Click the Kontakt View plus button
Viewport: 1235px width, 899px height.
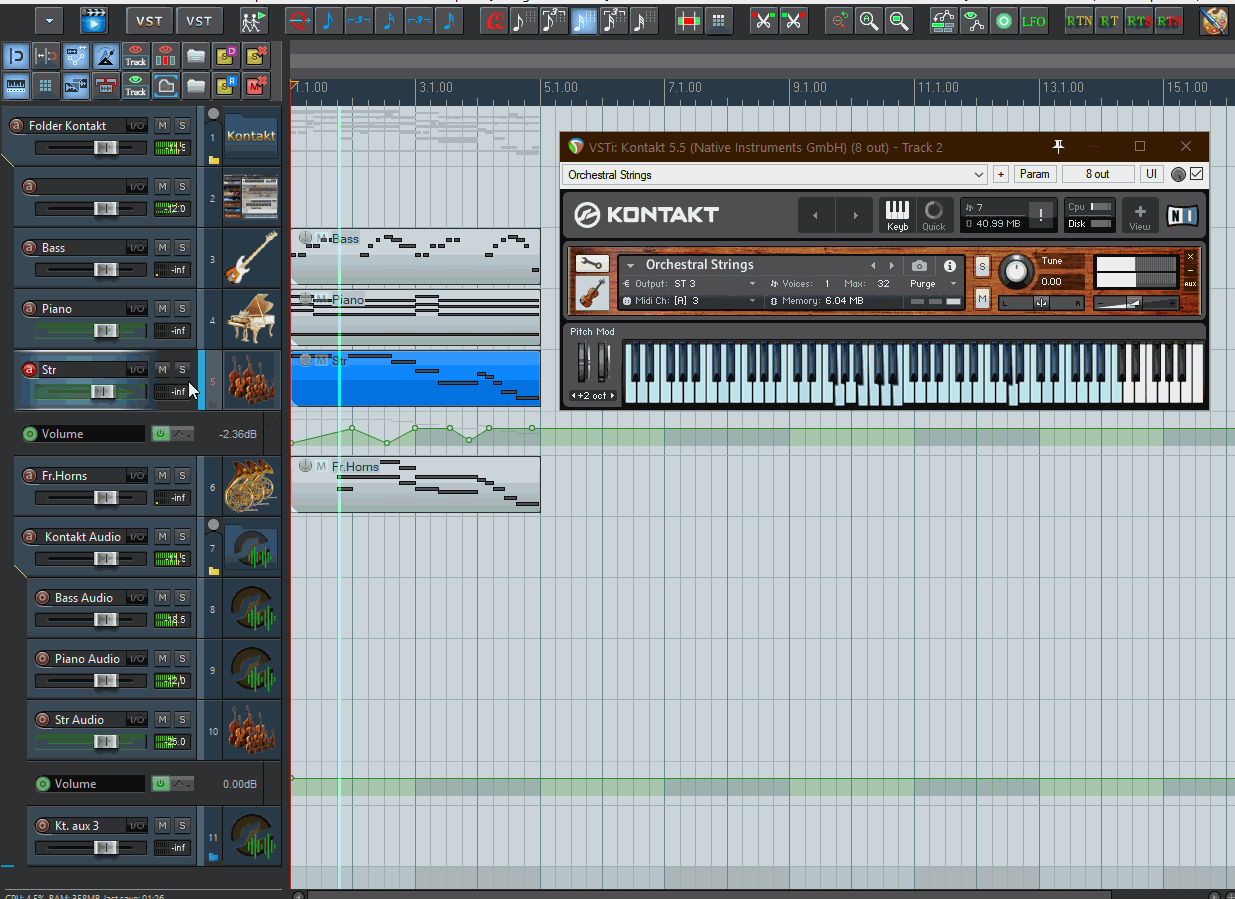pos(1139,215)
